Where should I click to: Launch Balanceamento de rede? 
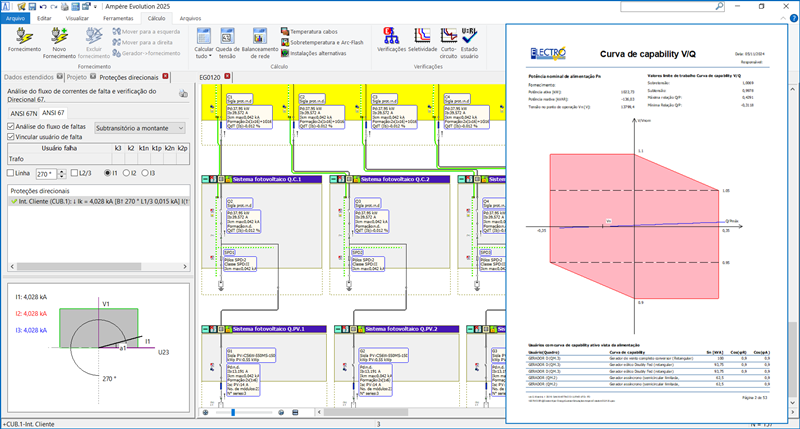pos(260,43)
